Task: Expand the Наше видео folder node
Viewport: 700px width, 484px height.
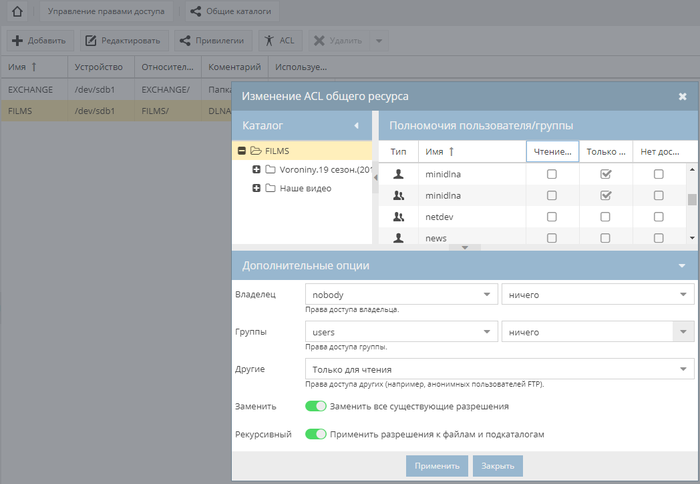Action: [x=257, y=188]
